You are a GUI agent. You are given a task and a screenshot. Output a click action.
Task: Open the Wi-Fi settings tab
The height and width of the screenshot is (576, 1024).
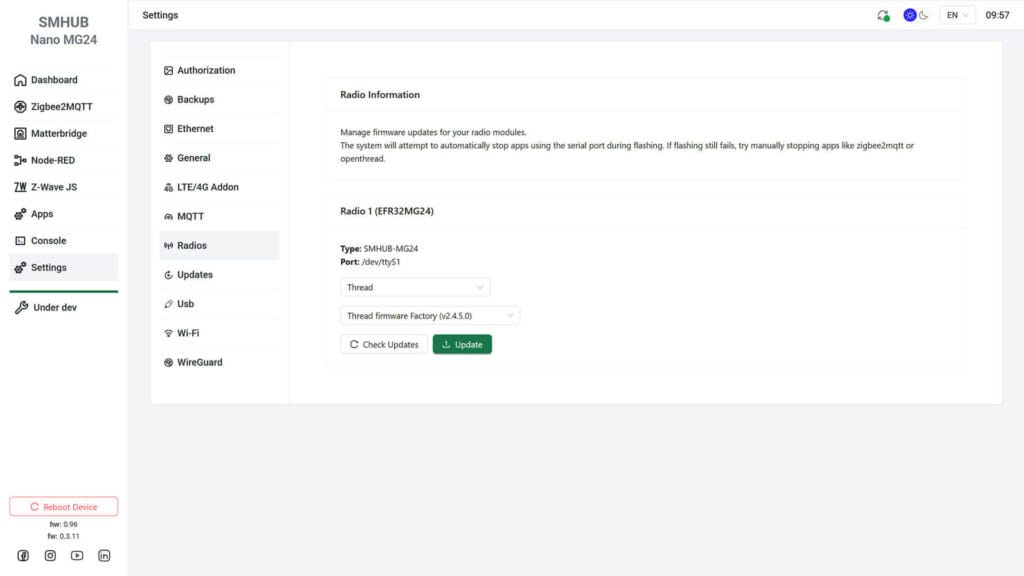[x=187, y=333]
